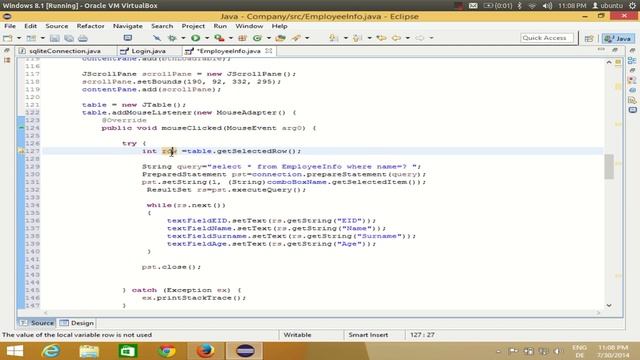
Task: Select the Java perspective button
Action: (x=618, y=38)
